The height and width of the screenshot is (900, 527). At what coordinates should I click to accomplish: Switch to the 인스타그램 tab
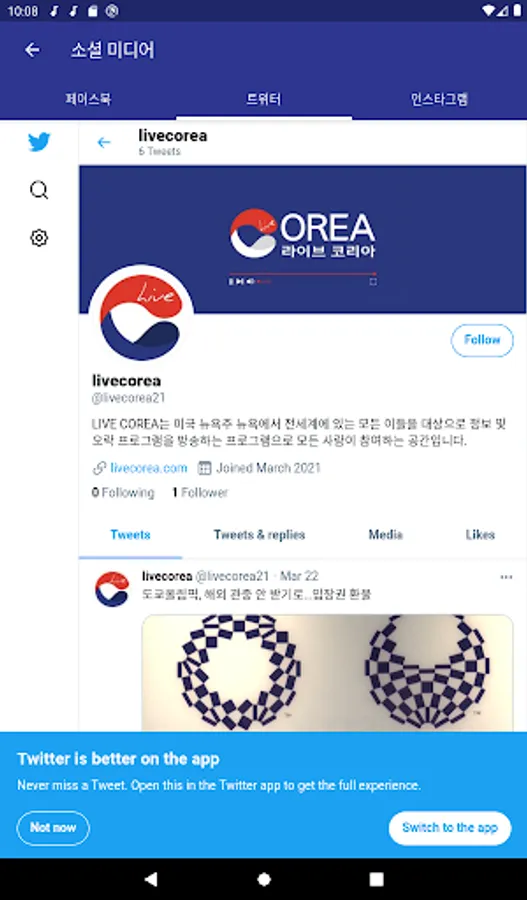439,99
